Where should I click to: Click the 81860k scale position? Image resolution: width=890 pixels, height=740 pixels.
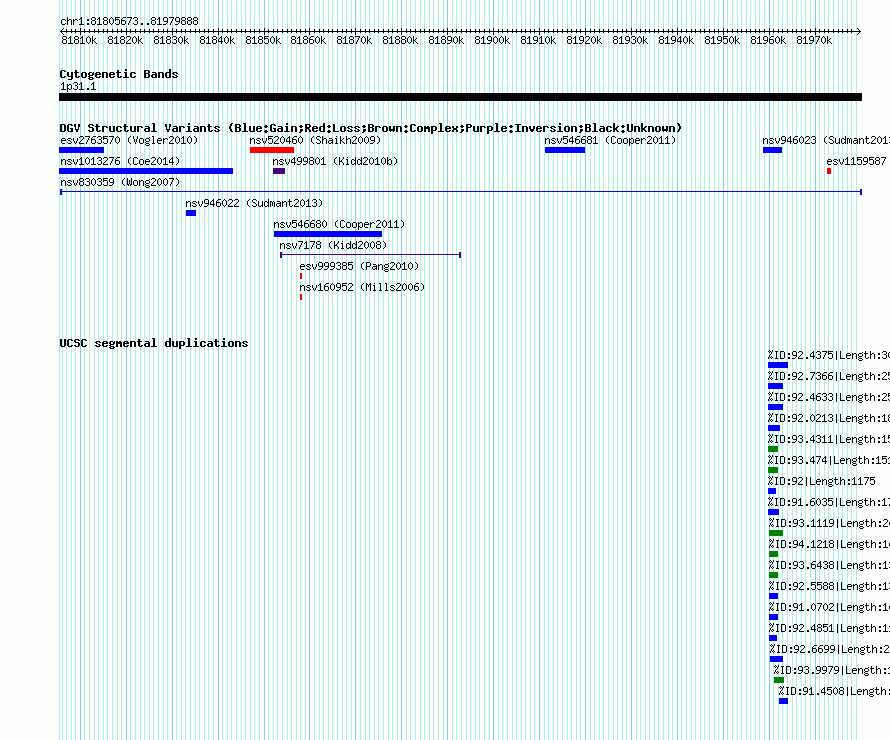[308, 40]
